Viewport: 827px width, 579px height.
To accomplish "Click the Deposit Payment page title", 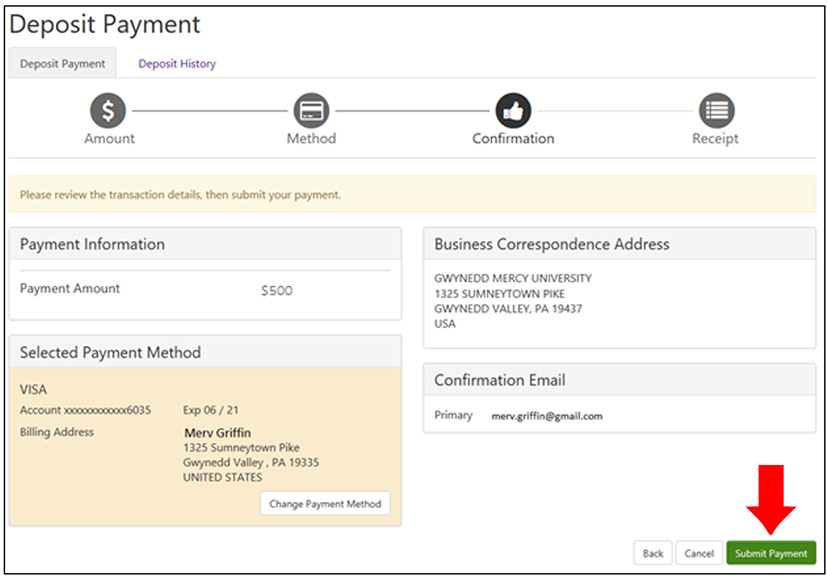I will pyautogui.click(x=104, y=24).
